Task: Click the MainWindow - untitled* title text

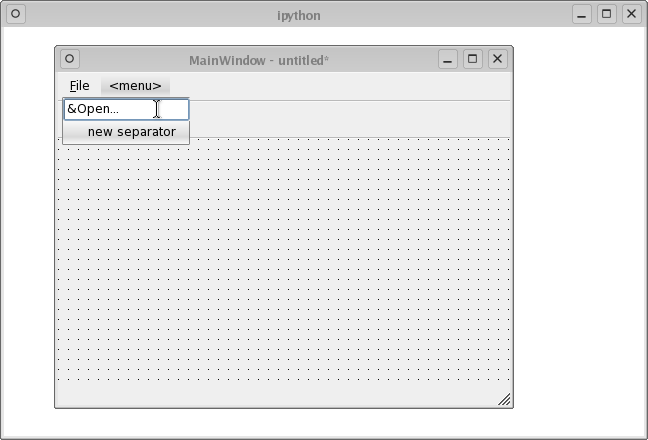Action: pyautogui.click(x=259, y=60)
